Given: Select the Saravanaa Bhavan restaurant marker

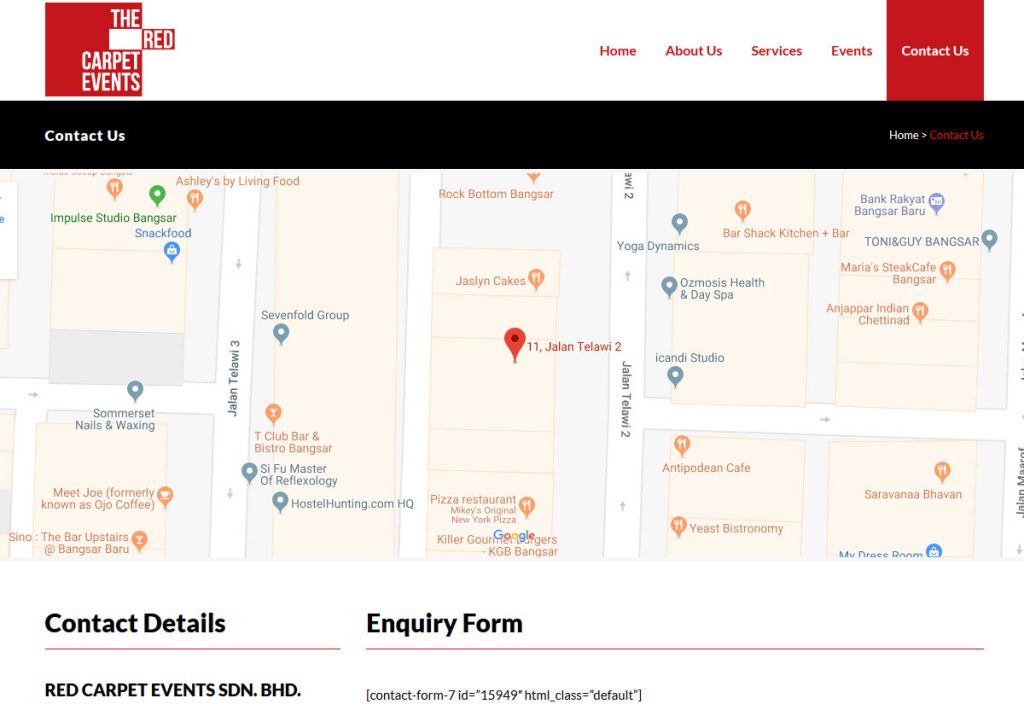Looking at the screenshot, I should tap(942, 472).
